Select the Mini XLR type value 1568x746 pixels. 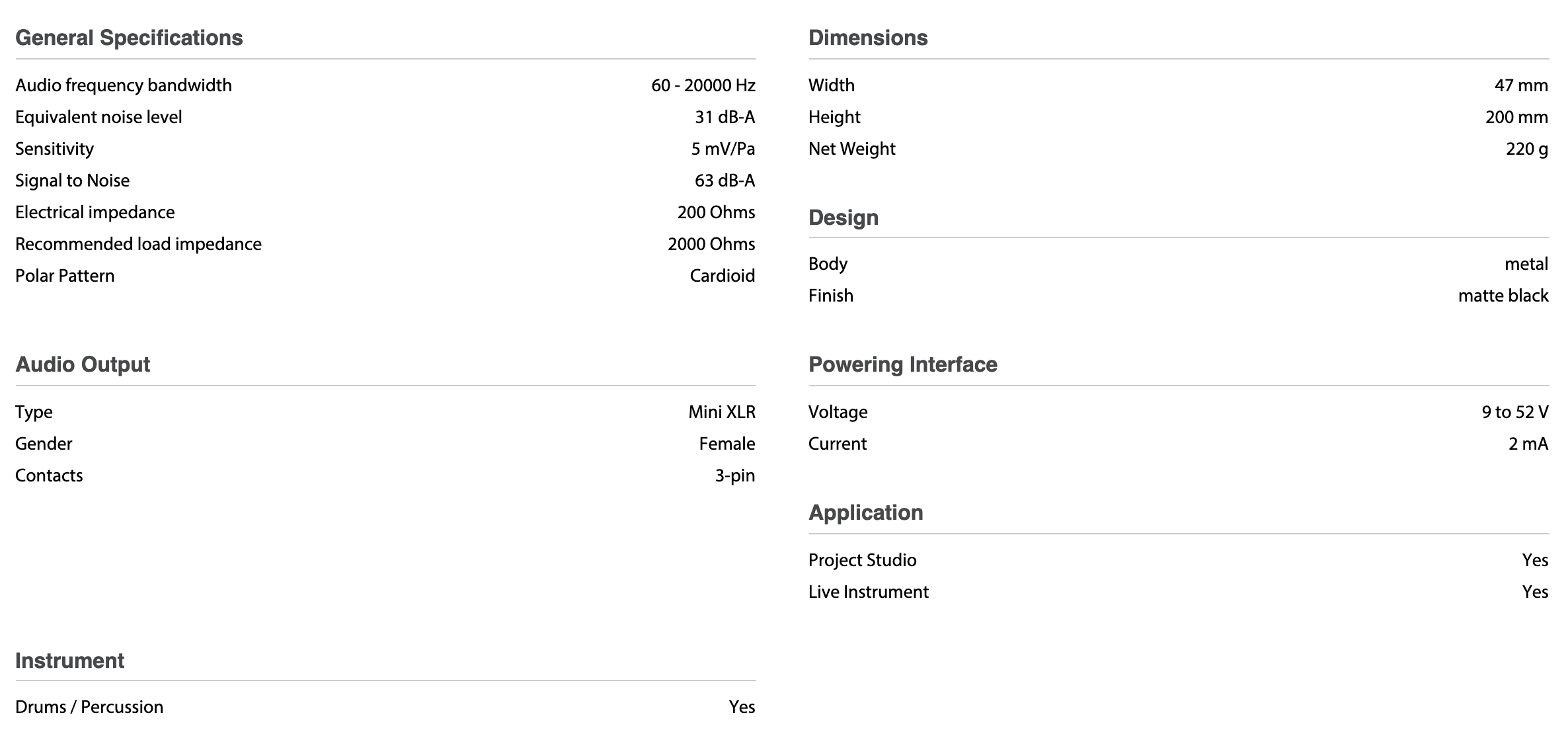[x=721, y=412]
